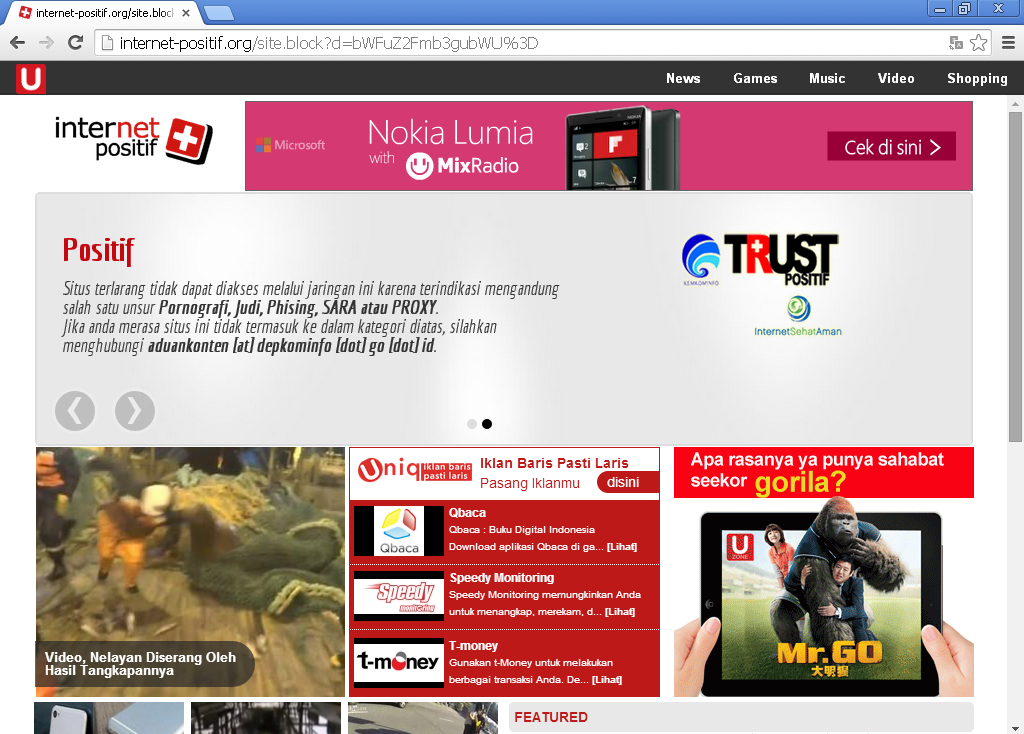
Task: Click the Pasang Iklanmu text
Action: 530,483
